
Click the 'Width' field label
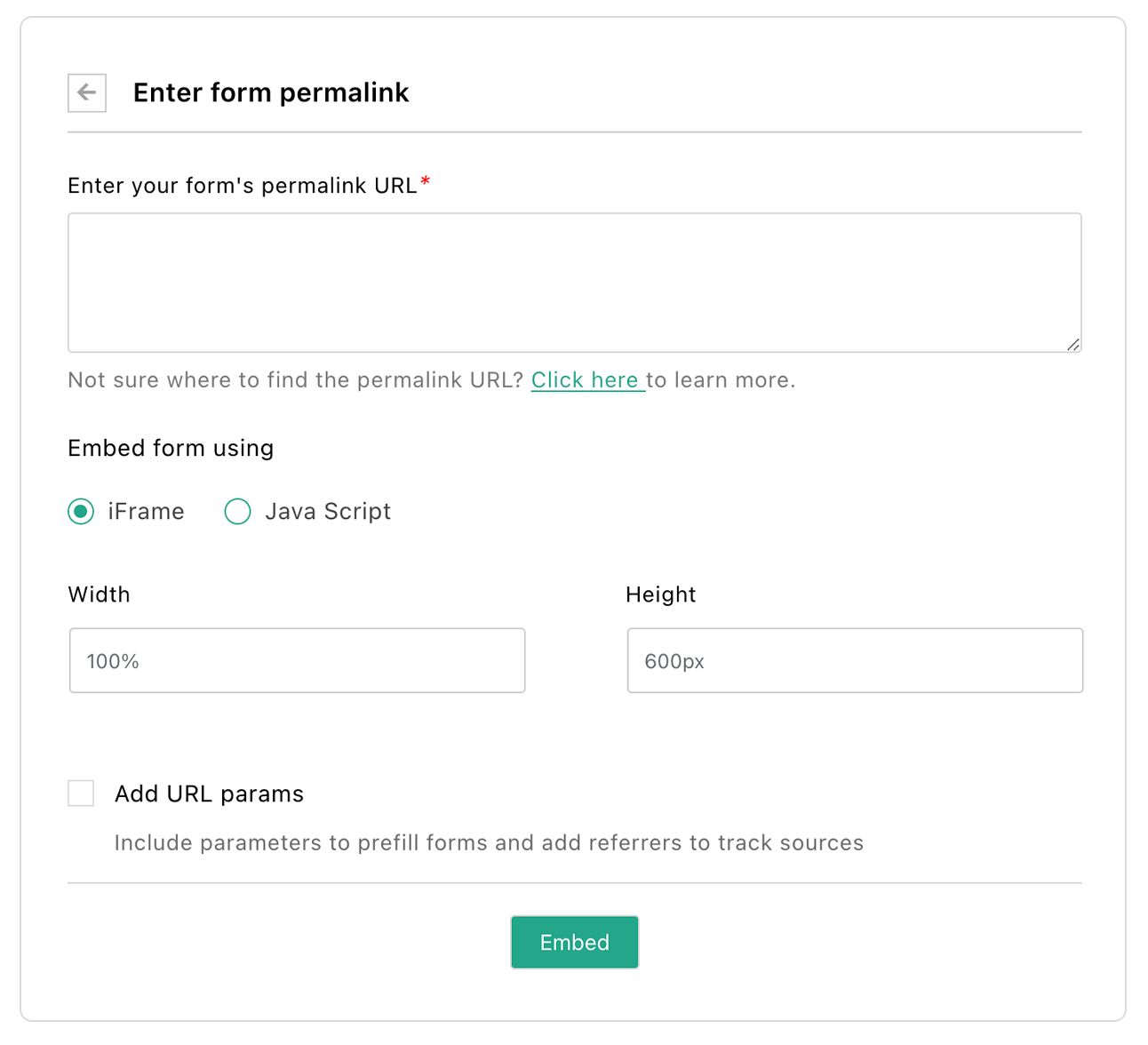[x=99, y=594]
